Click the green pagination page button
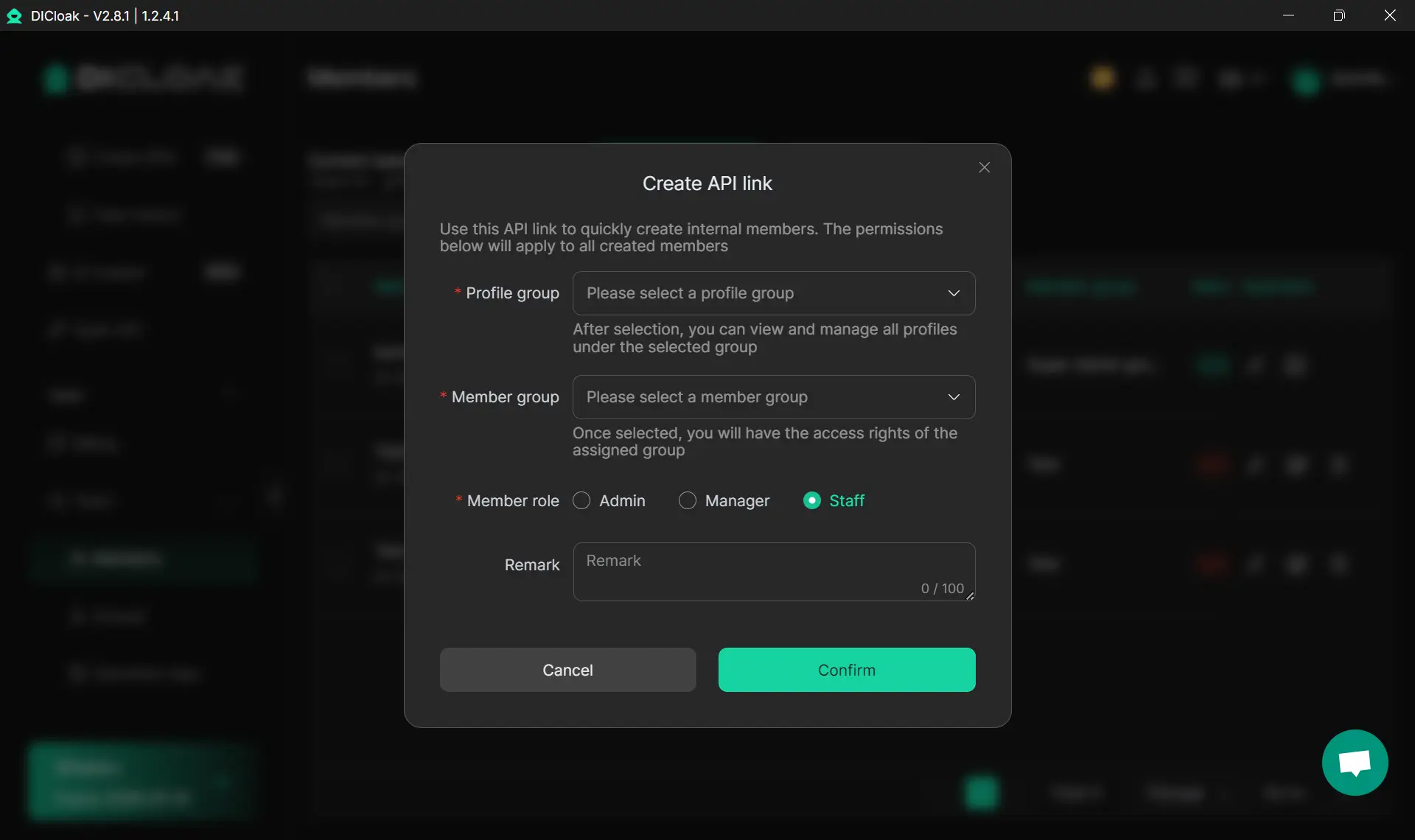This screenshot has height=840, width=1415. pyautogui.click(x=982, y=793)
